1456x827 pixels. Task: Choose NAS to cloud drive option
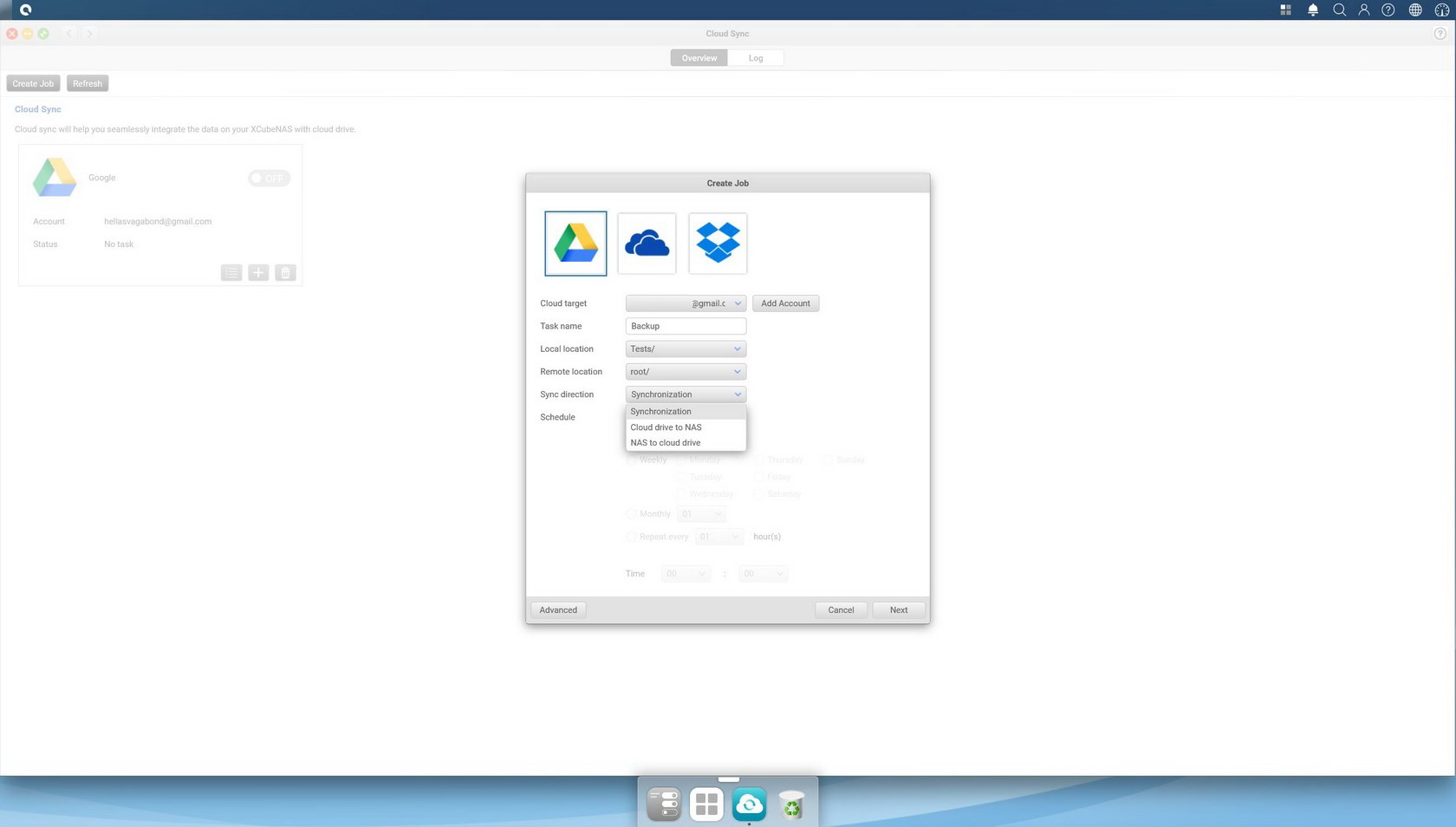686,443
